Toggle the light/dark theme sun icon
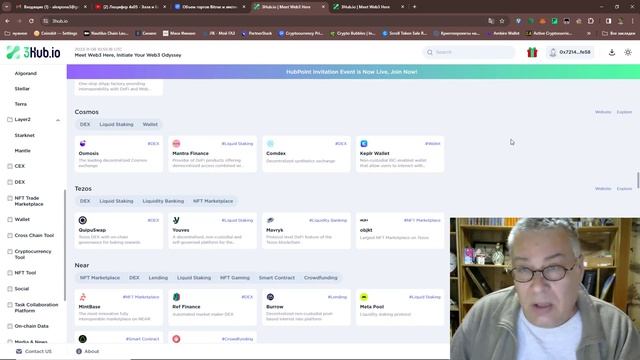This screenshot has height=360, width=640. pos(628,52)
